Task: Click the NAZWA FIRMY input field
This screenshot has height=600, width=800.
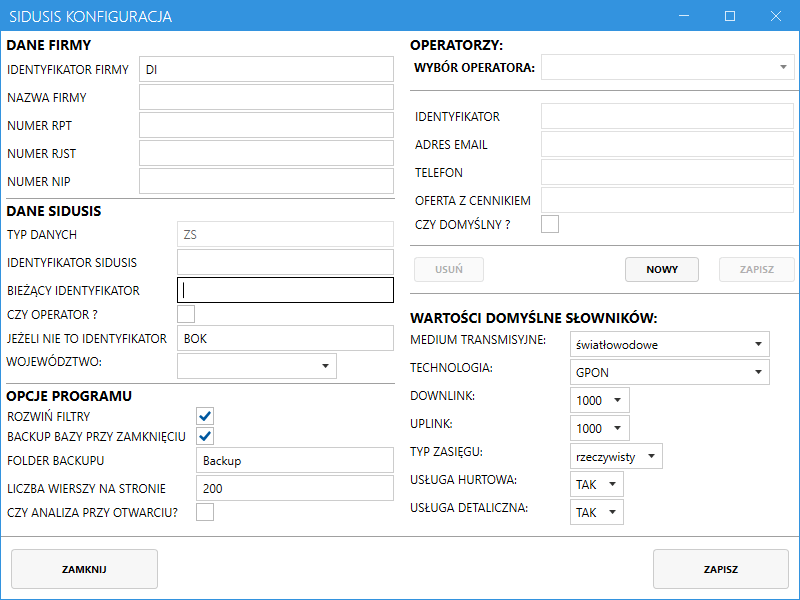Action: (x=266, y=97)
